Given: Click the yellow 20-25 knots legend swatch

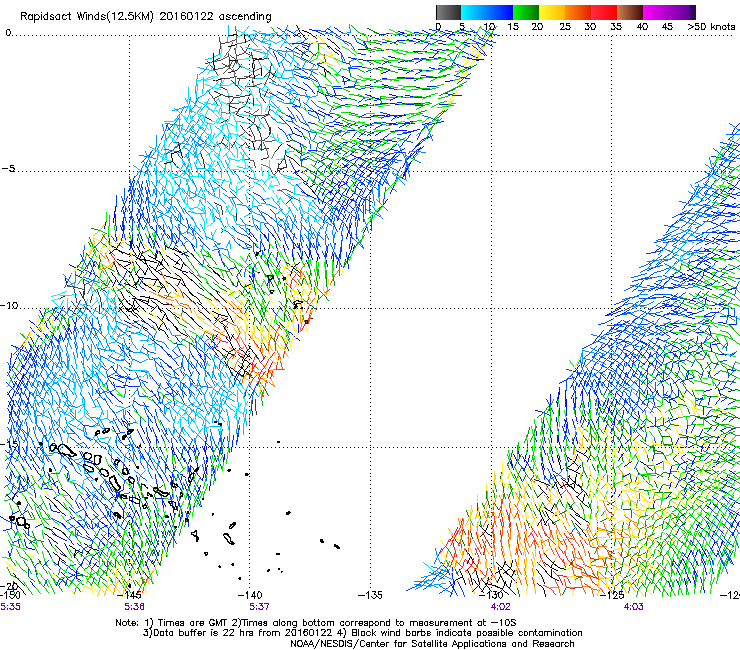Looking at the screenshot, I should pos(552,12).
